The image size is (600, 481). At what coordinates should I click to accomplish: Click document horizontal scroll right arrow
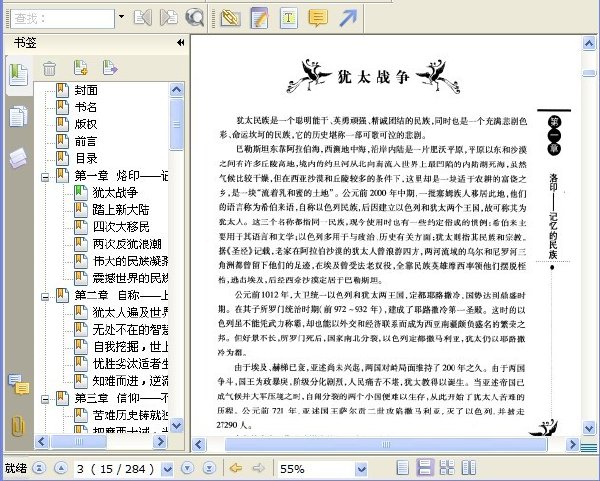(572, 445)
